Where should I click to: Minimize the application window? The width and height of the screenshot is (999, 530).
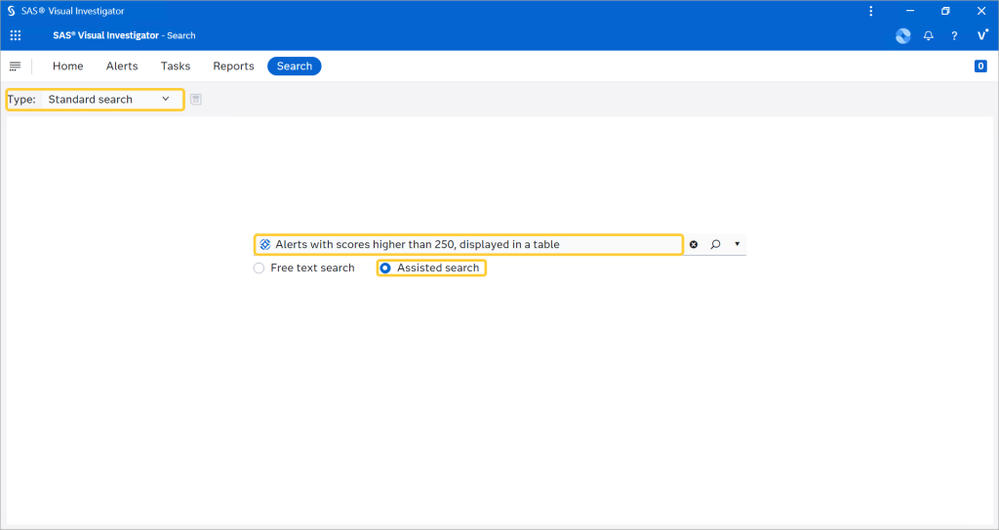pos(910,11)
